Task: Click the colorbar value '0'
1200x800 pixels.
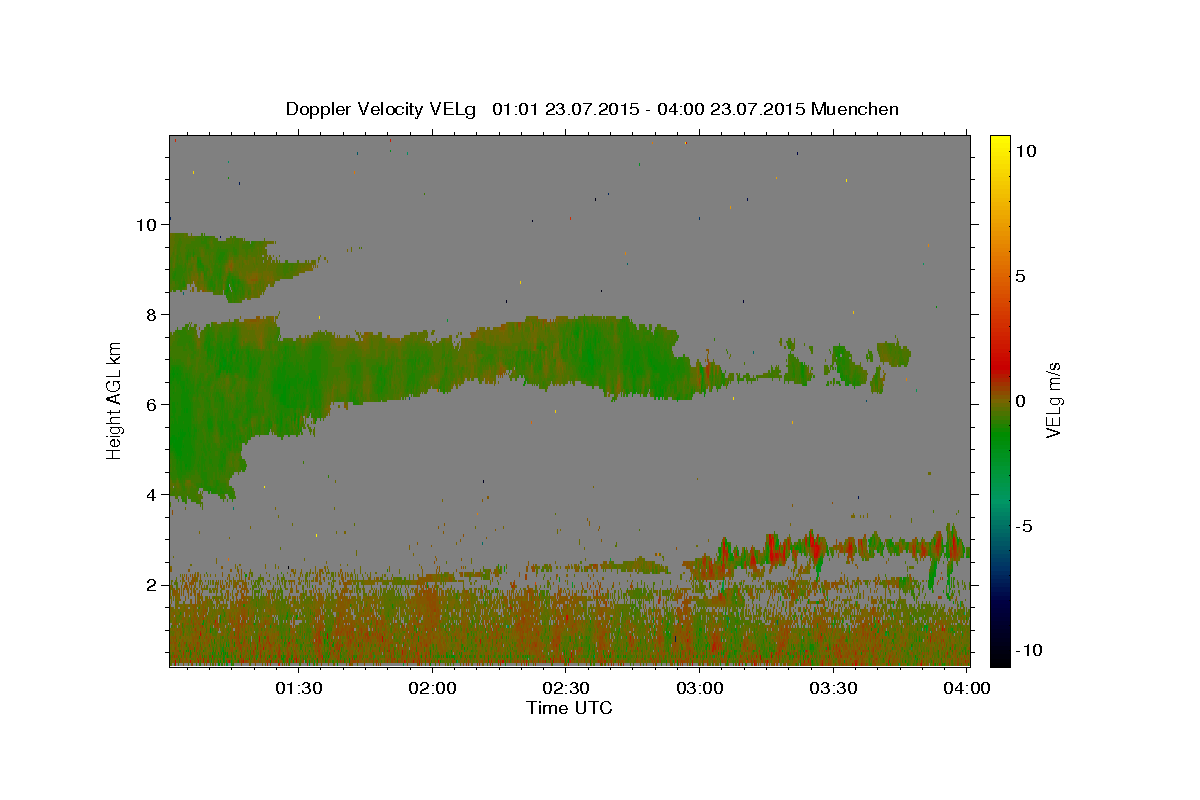Action: [x=1020, y=401]
